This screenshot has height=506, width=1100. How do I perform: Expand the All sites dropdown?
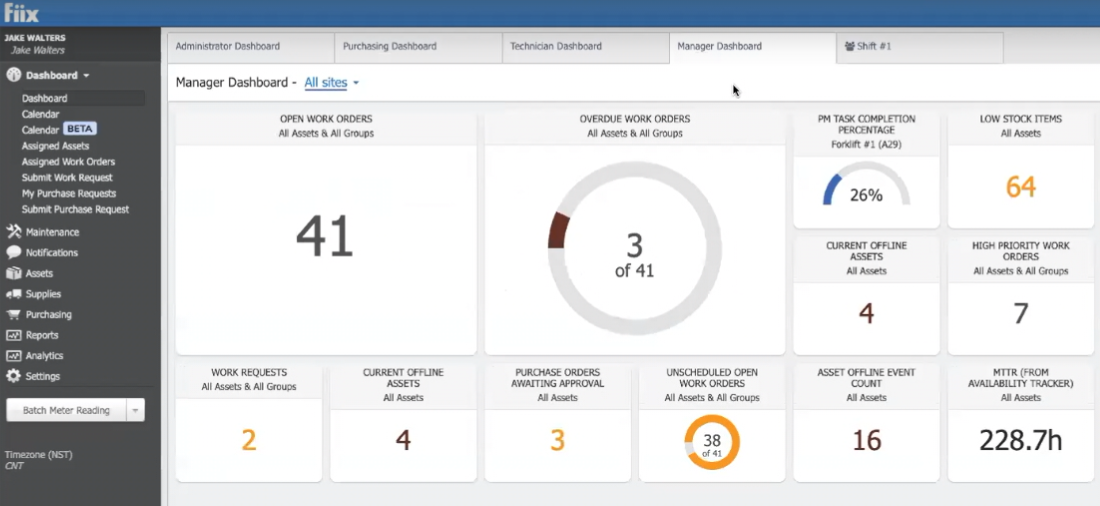(x=331, y=83)
